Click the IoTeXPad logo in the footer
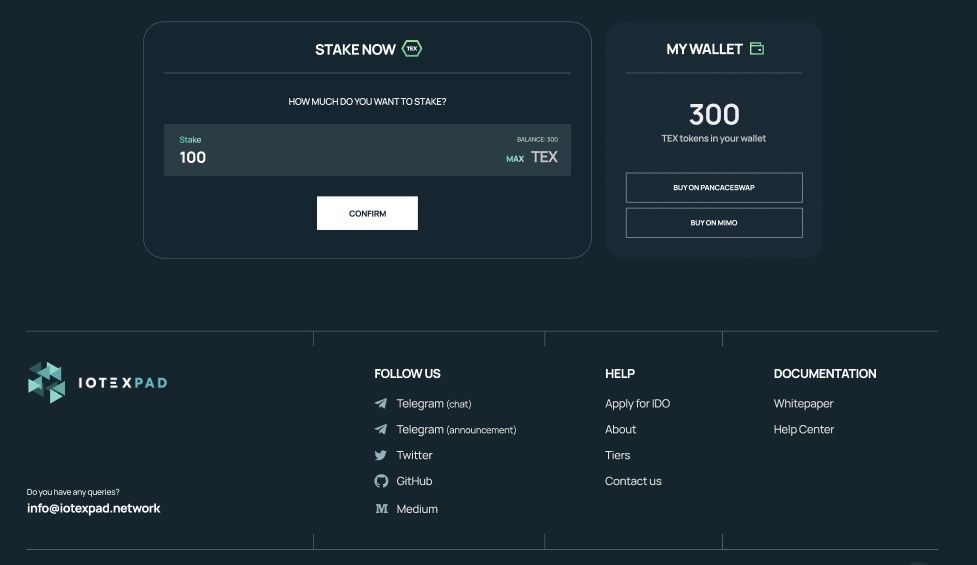Image resolution: width=977 pixels, height=565 pixels. tap(98, 382)
